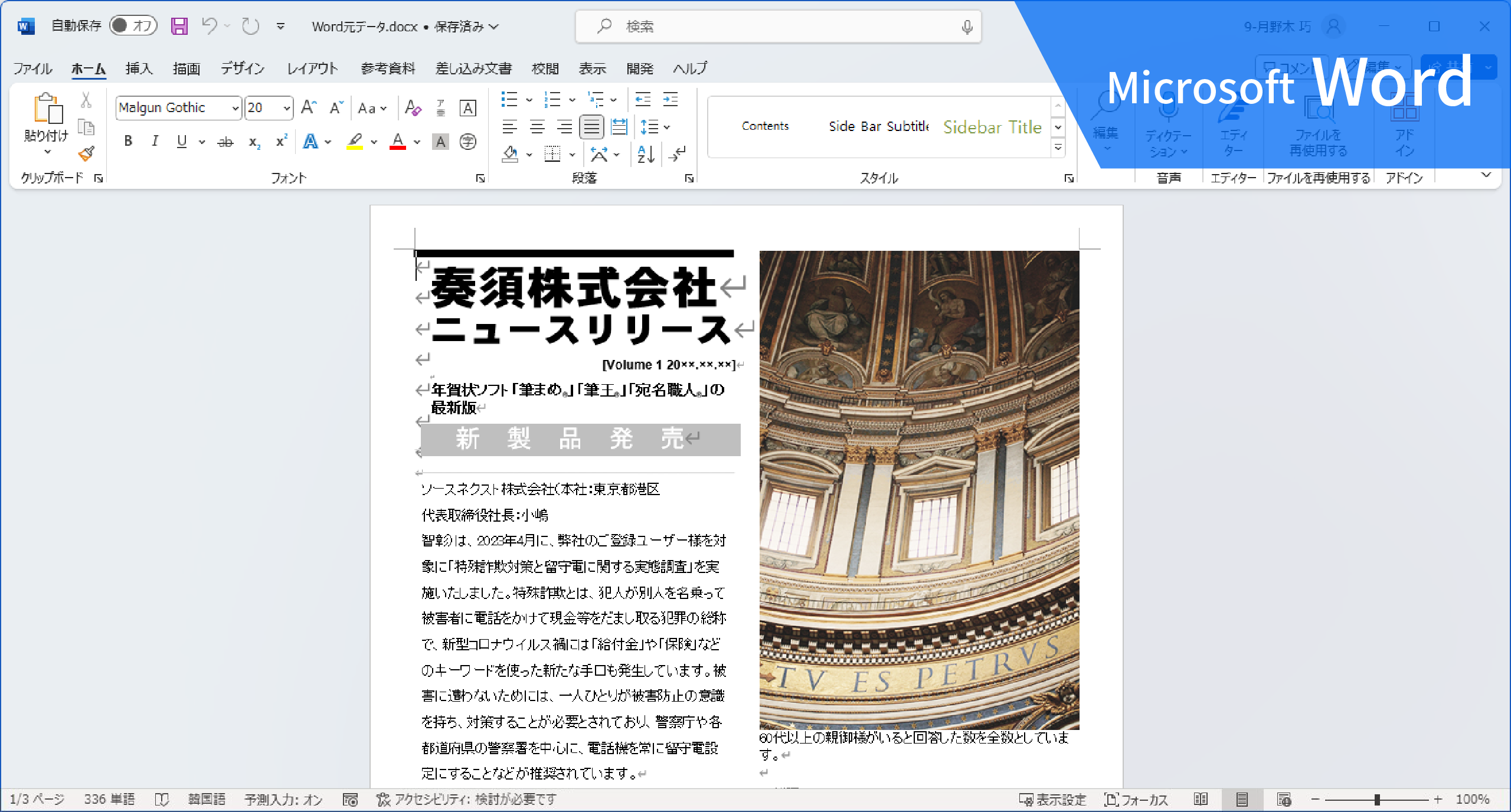Select justify text alignment
The height and width of the screenshot is (812, 1511).
(591, 127)
